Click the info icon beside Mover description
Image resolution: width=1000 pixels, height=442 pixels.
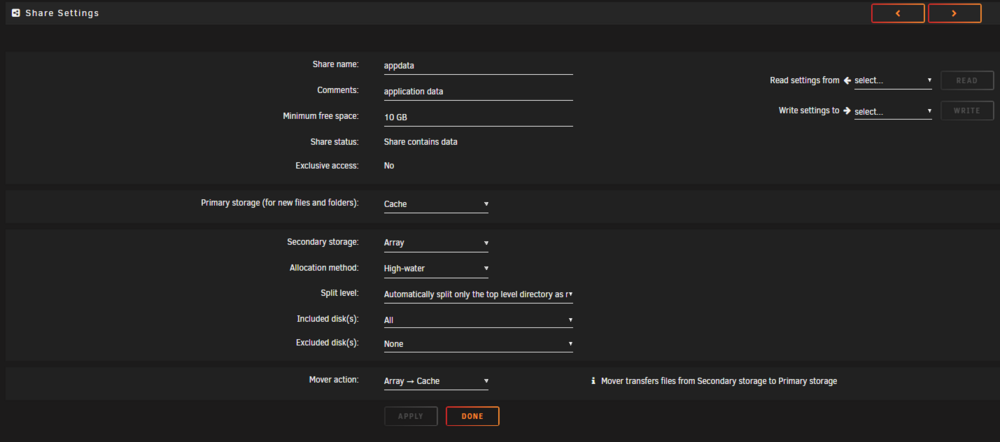[x=593, y=381]
